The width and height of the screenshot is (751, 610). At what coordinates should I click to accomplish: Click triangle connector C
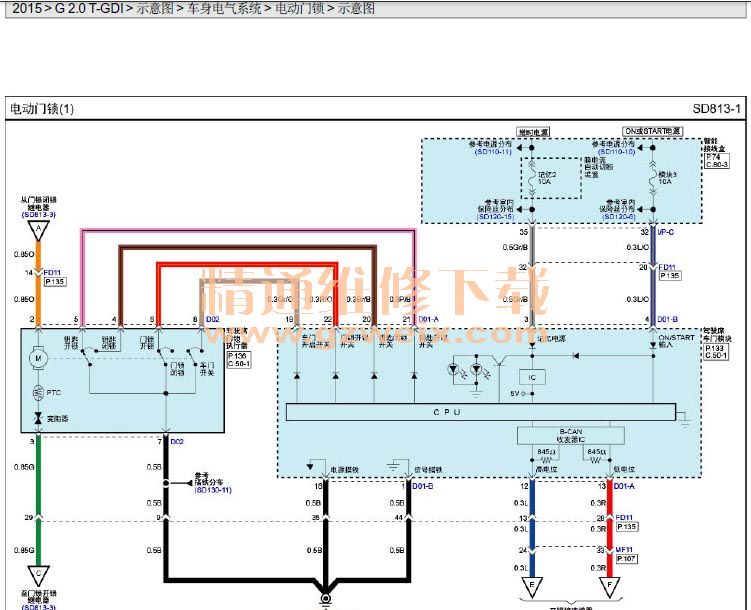coord(38,575)
